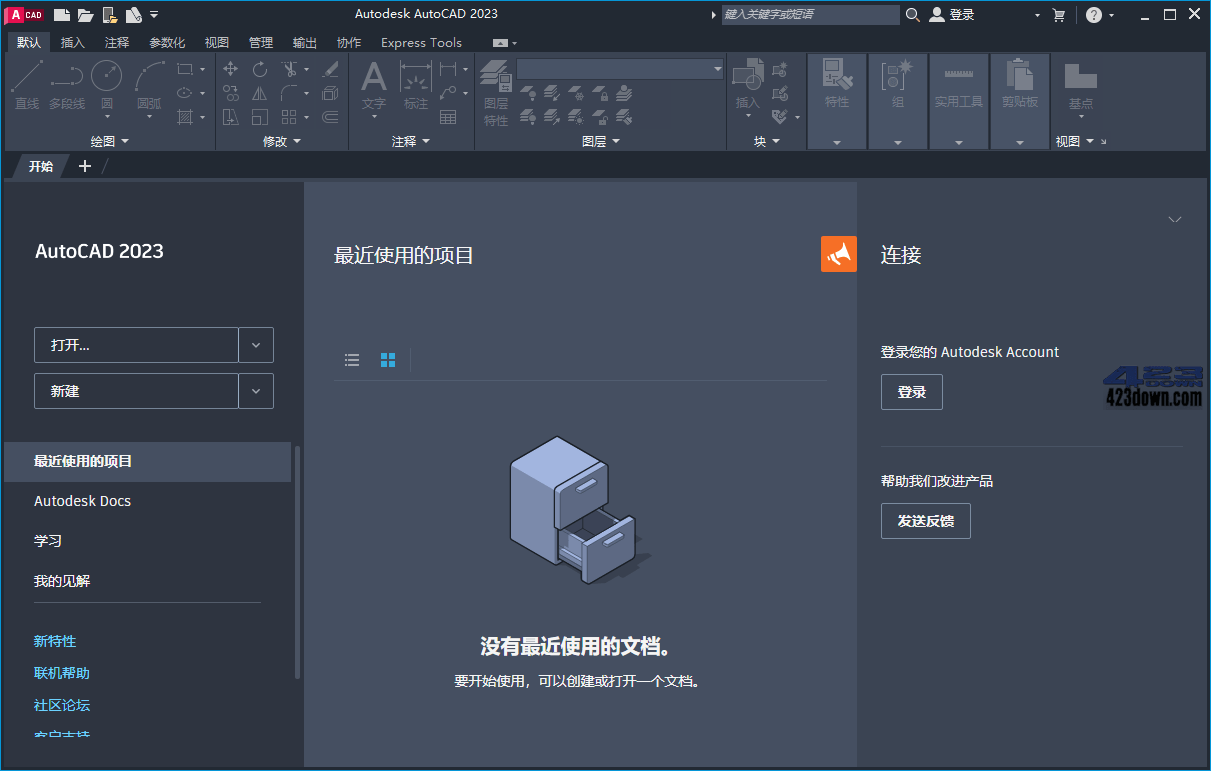Switch to the Express Tools ribbon tab
The image size is (1211, 771).
(x=421, y=43)
